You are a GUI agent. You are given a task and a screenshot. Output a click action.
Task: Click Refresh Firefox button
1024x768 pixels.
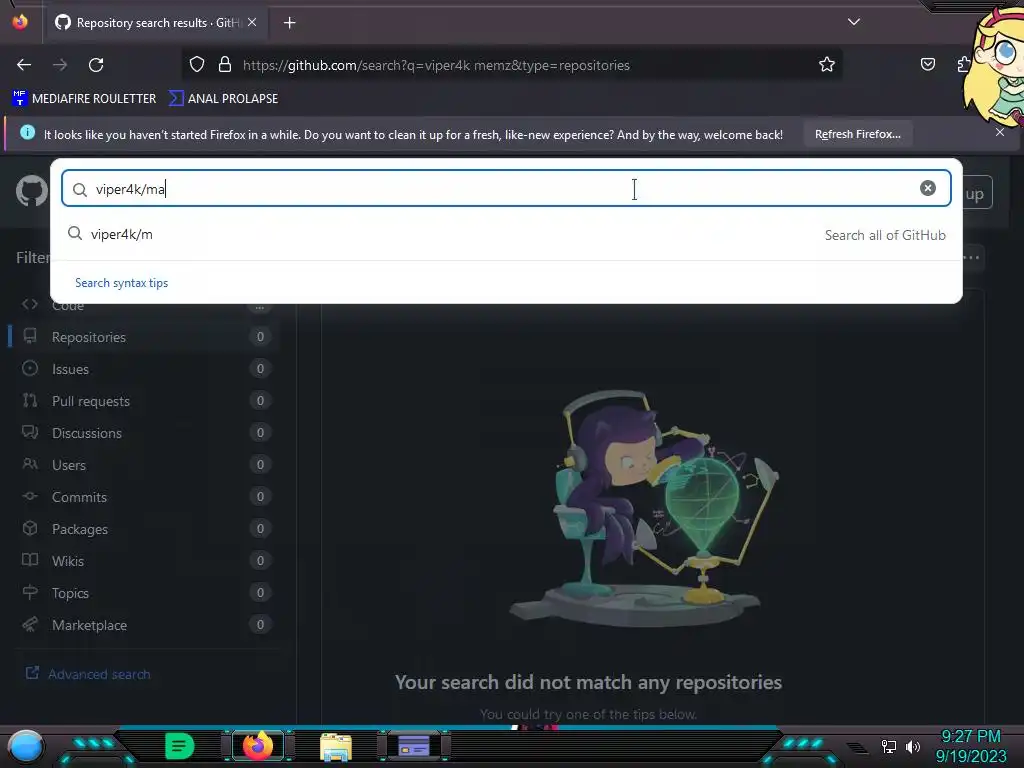pyautogui.click(x=857, y=134)
